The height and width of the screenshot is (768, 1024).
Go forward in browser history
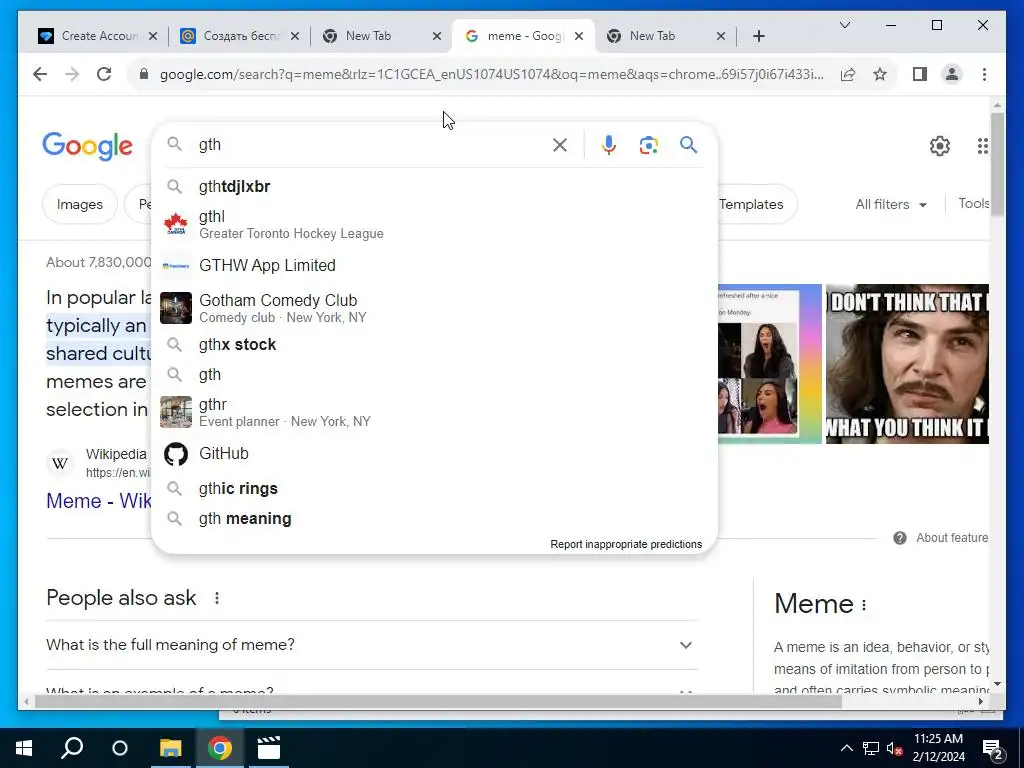coord(72,74)
